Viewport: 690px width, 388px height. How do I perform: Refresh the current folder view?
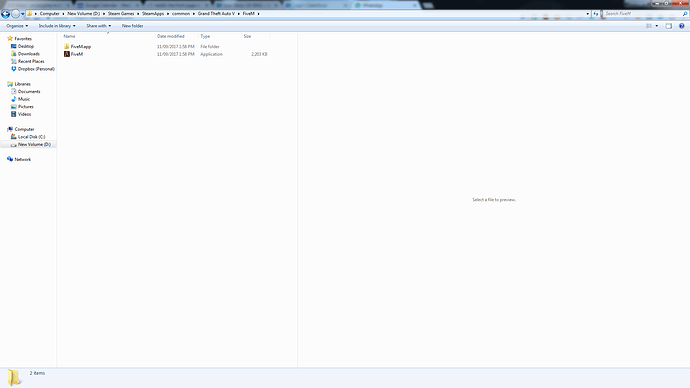(x=595, y=14)
